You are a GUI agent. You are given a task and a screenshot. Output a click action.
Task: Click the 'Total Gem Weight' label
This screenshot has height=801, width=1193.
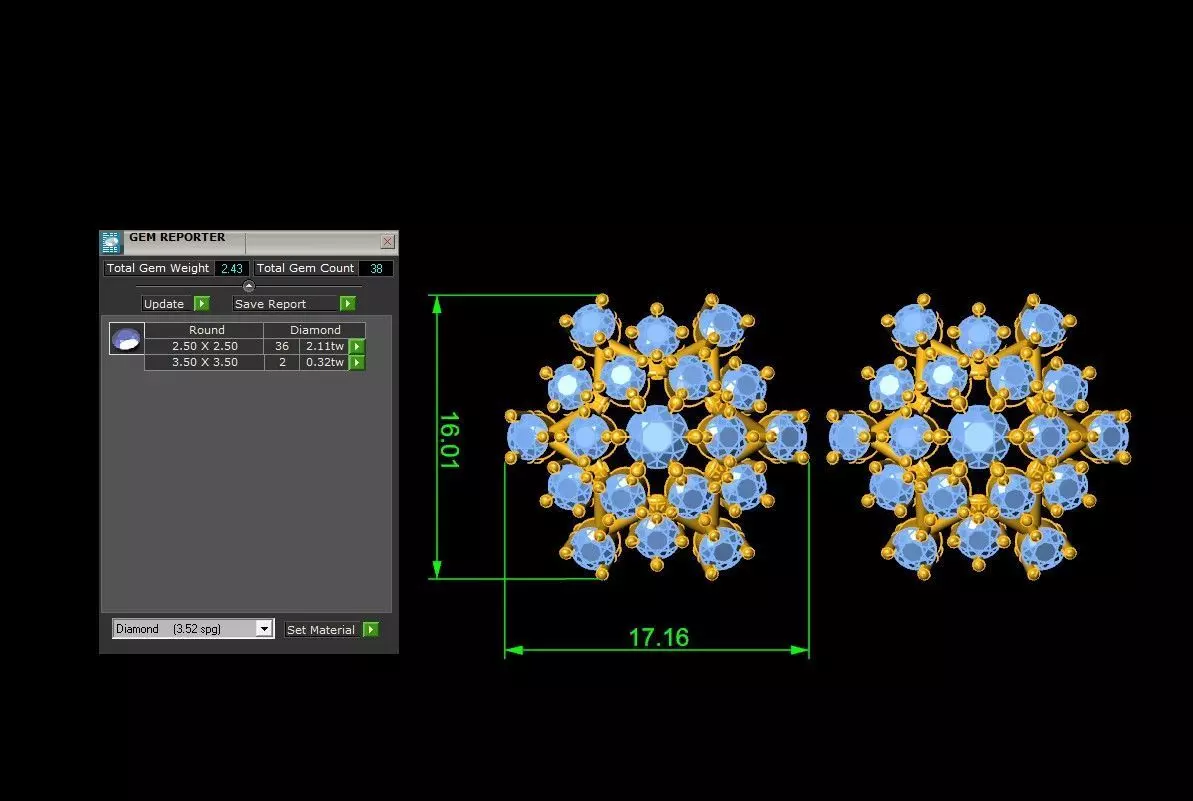pyautogui.click(x=157, y=268)
